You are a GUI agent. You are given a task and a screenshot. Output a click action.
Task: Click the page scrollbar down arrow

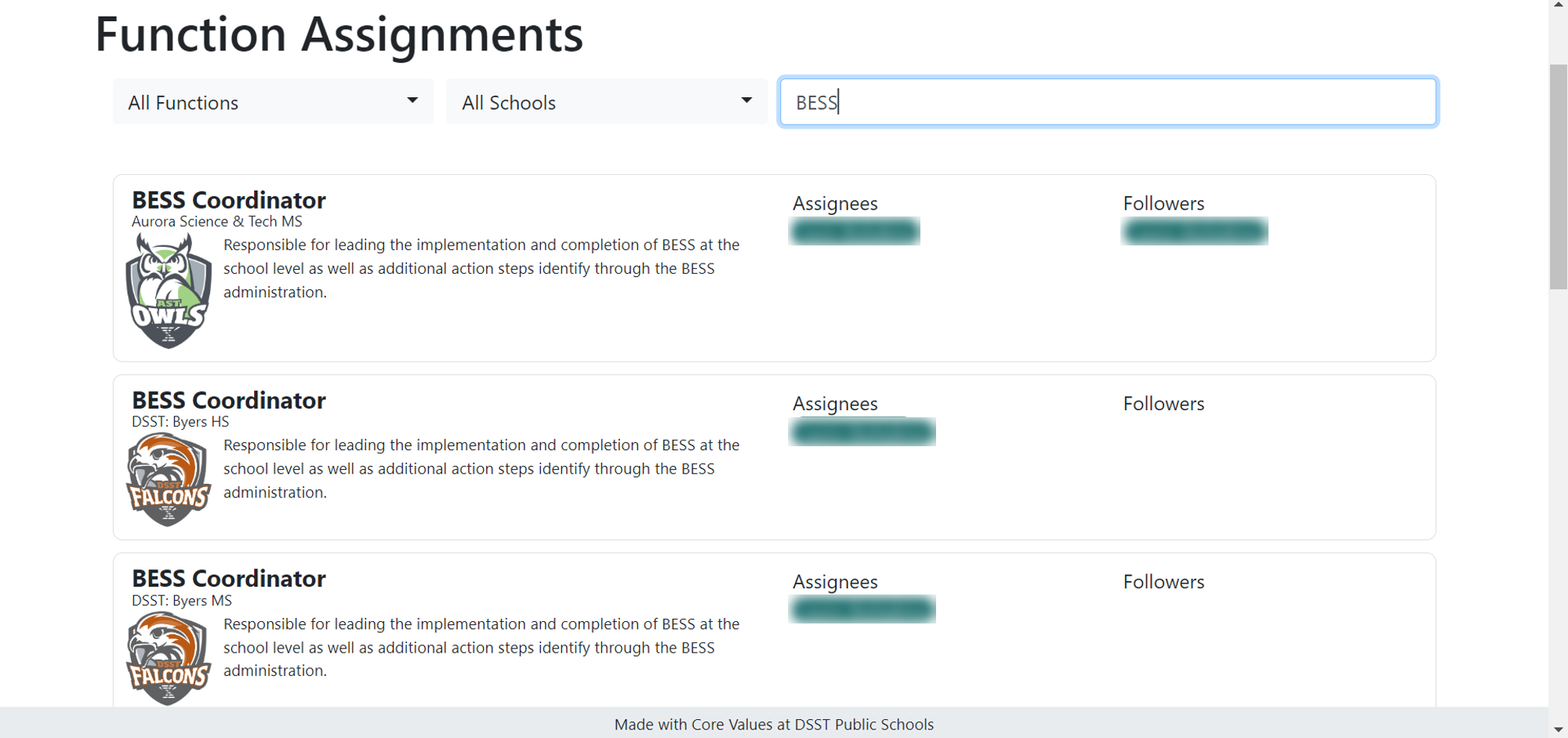(1559, 729)
